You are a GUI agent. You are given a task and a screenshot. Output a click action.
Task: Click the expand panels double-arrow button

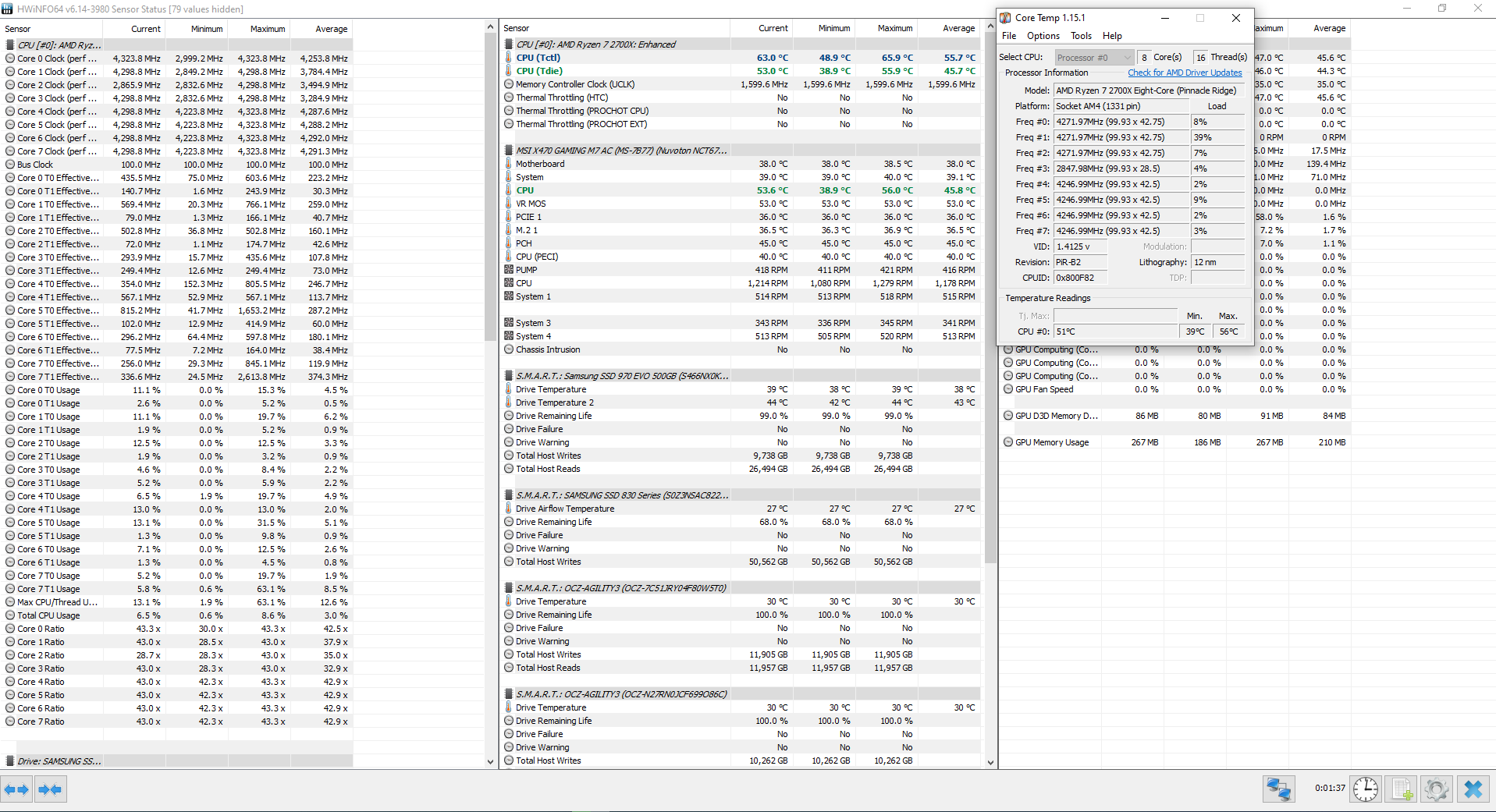(16, 789)
